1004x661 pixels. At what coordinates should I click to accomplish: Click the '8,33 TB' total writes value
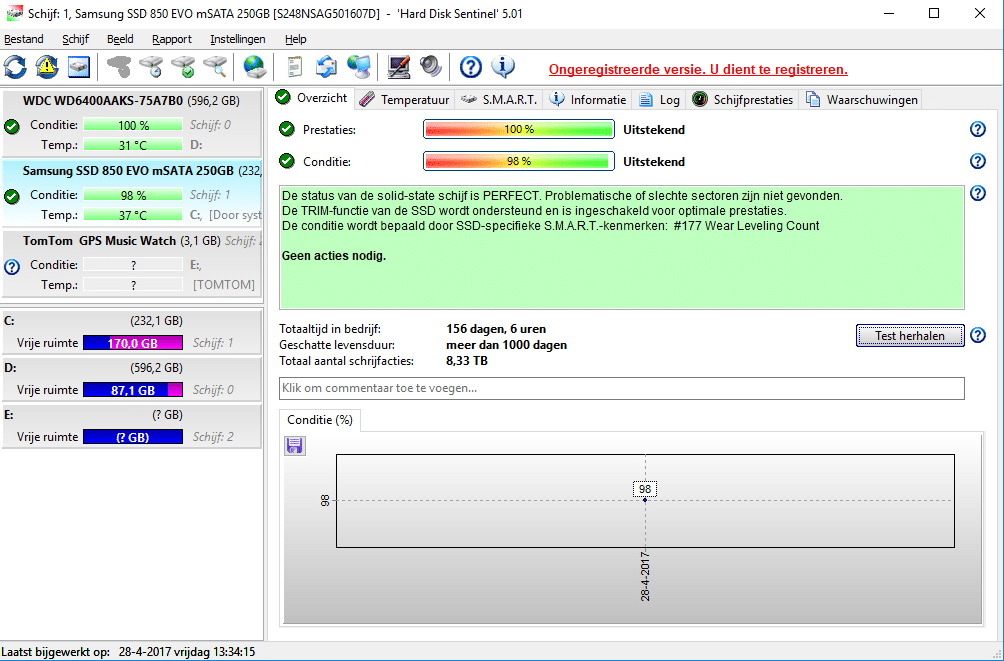467,361
